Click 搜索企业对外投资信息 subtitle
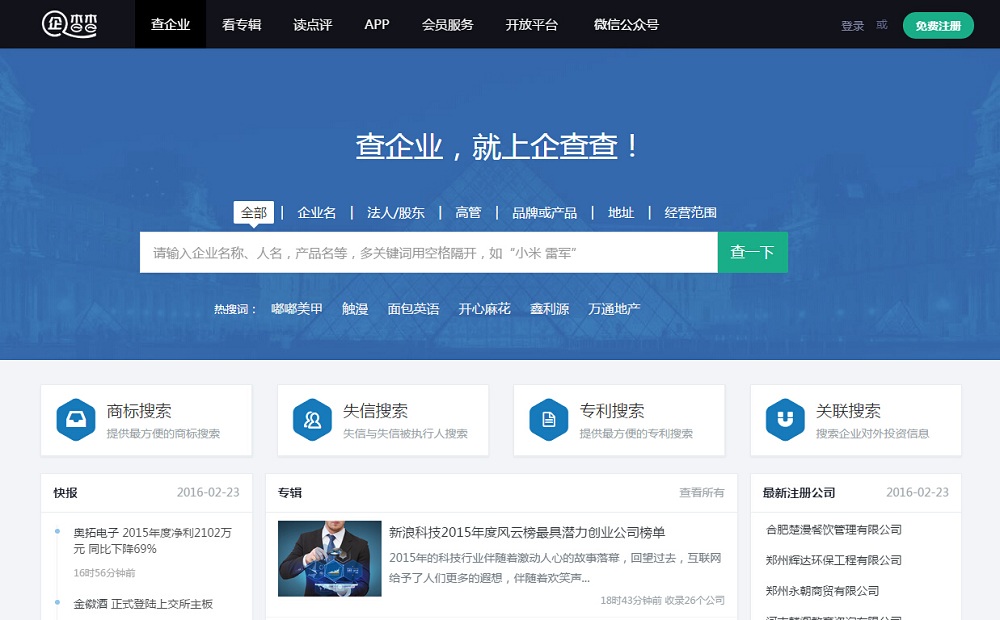The height and width of the screenshot is (620, 1000). 872,434
